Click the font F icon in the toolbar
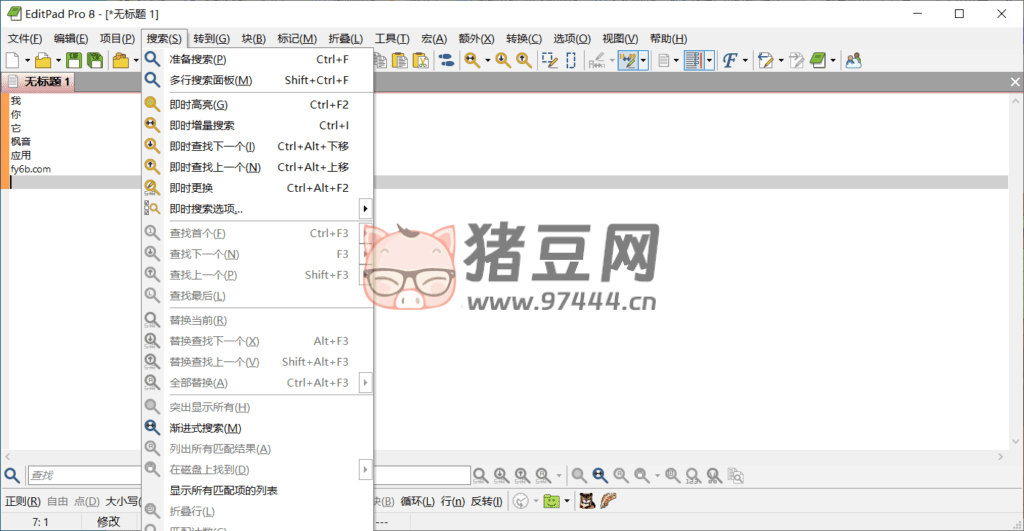The width and height of the screenshot is (1024, 531). [x=729, y=61]
